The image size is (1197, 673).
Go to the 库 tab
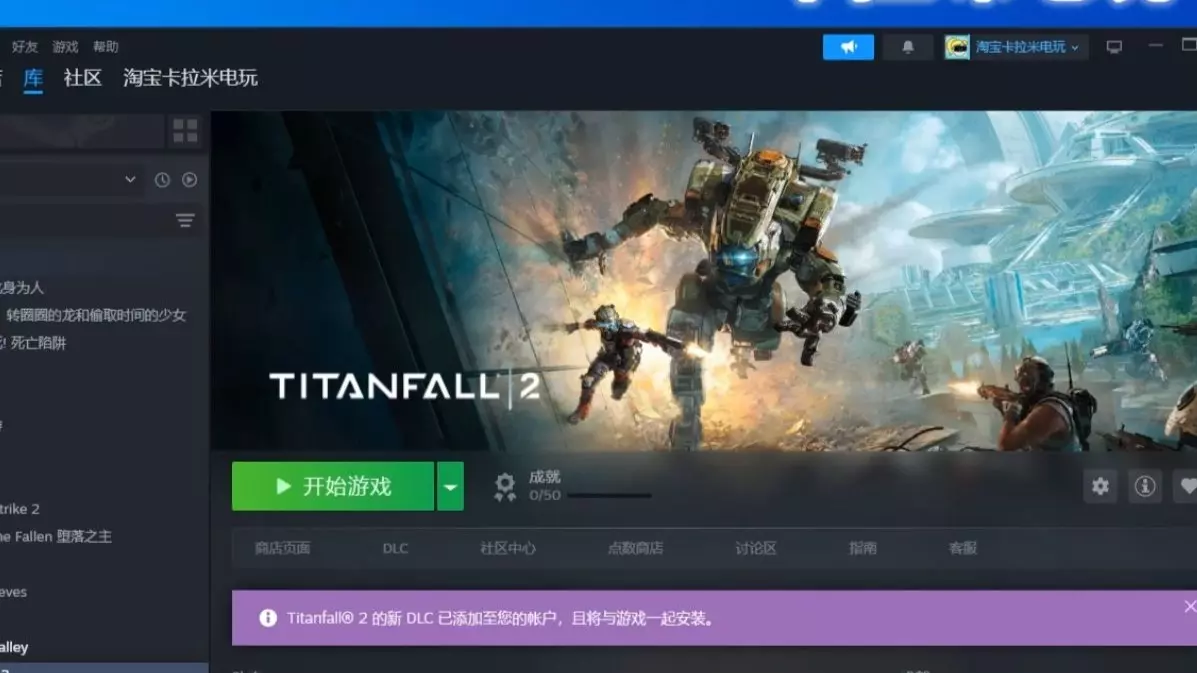[33, 79]
